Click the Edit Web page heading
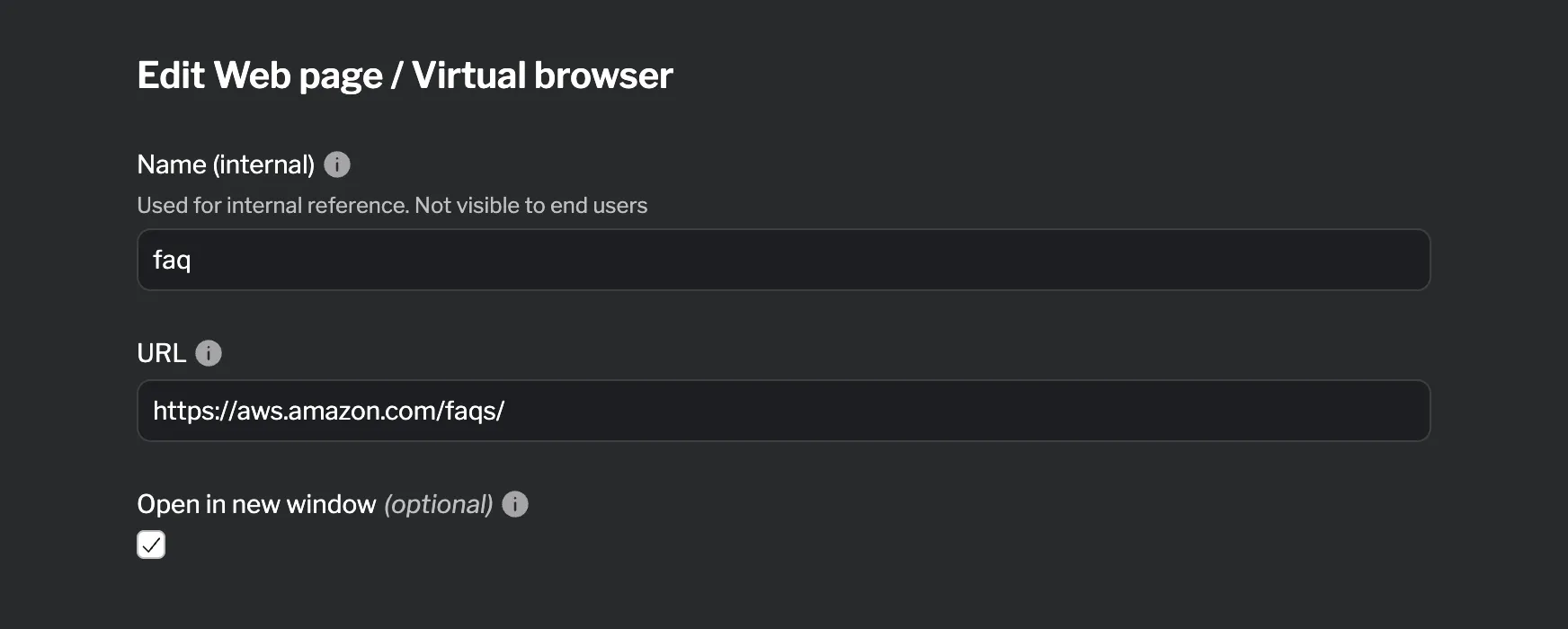The height and width of the screenshot is (629, 1568). pos(405,75)
